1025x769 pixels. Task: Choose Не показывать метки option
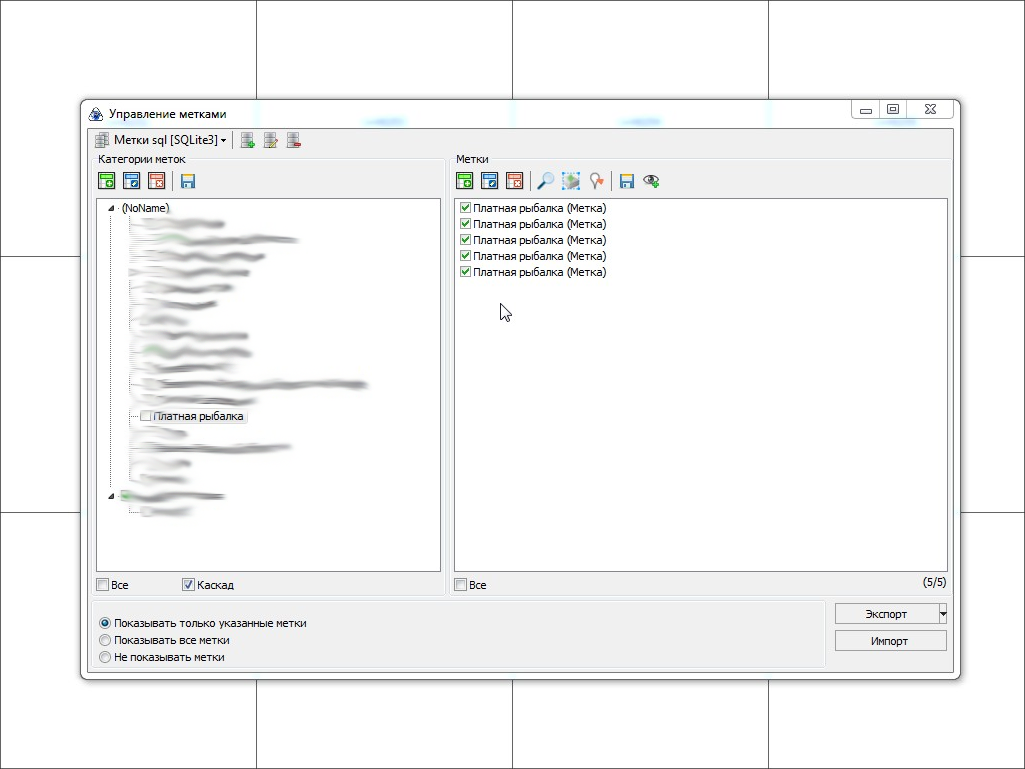(105, 657)
